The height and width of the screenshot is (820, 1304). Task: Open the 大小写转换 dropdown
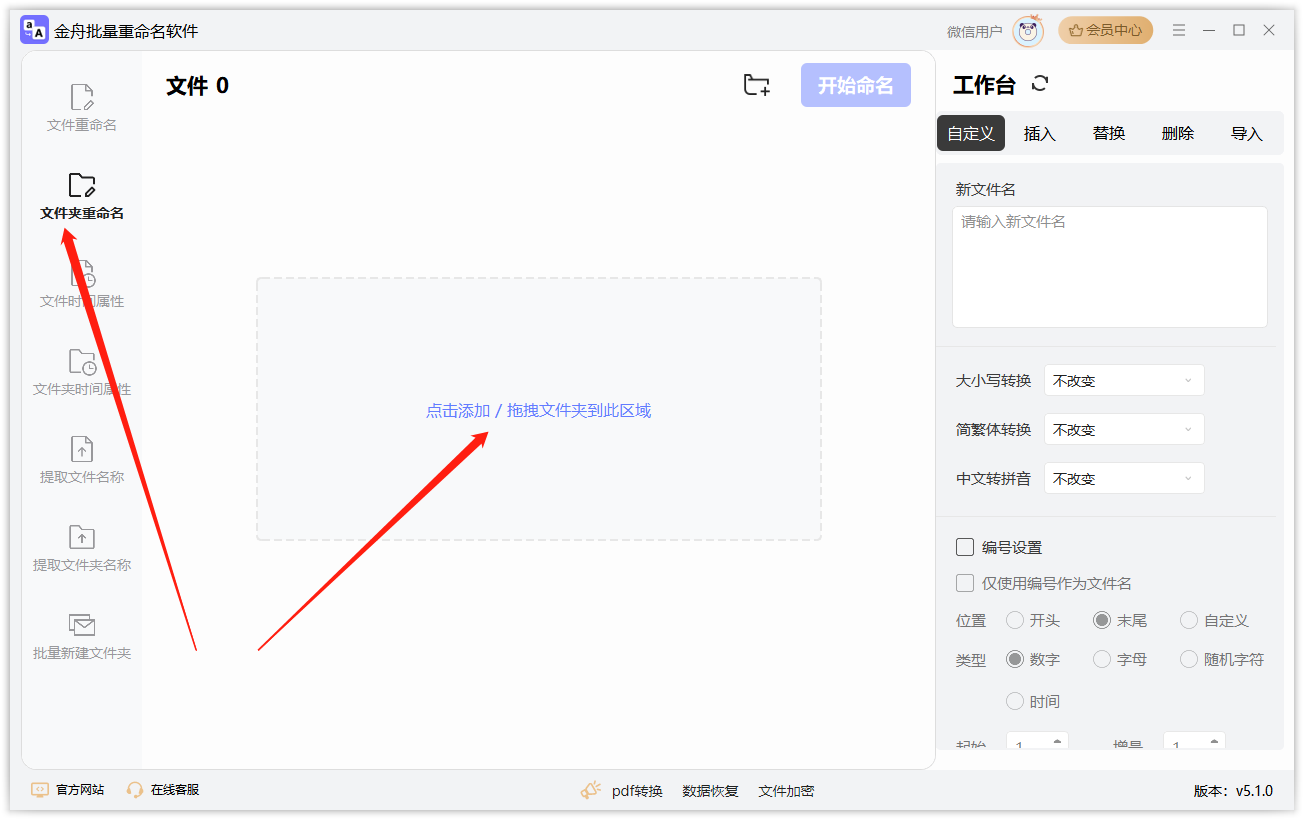1124,380
